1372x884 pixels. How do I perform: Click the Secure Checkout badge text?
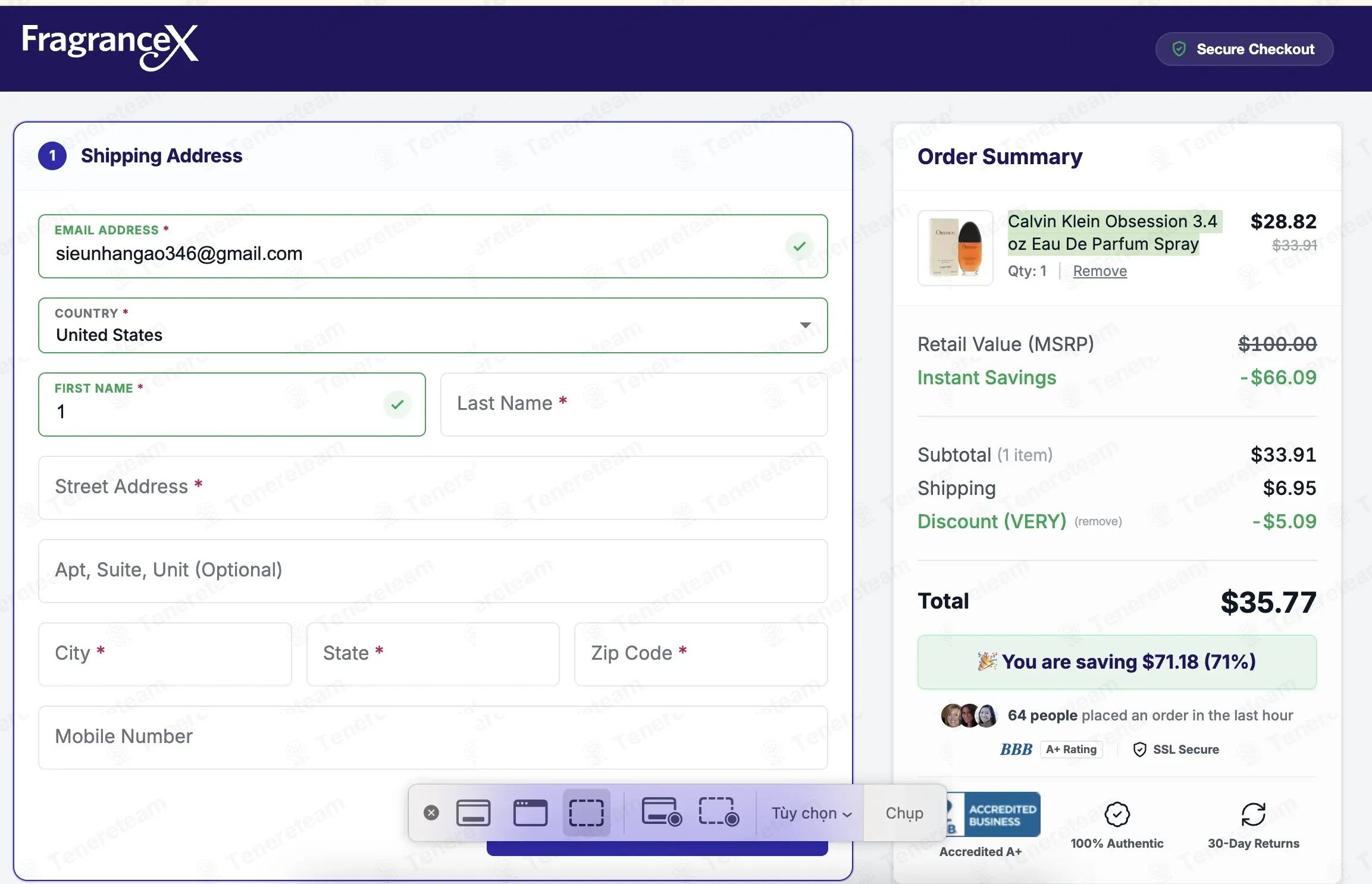click(1255, 49)
